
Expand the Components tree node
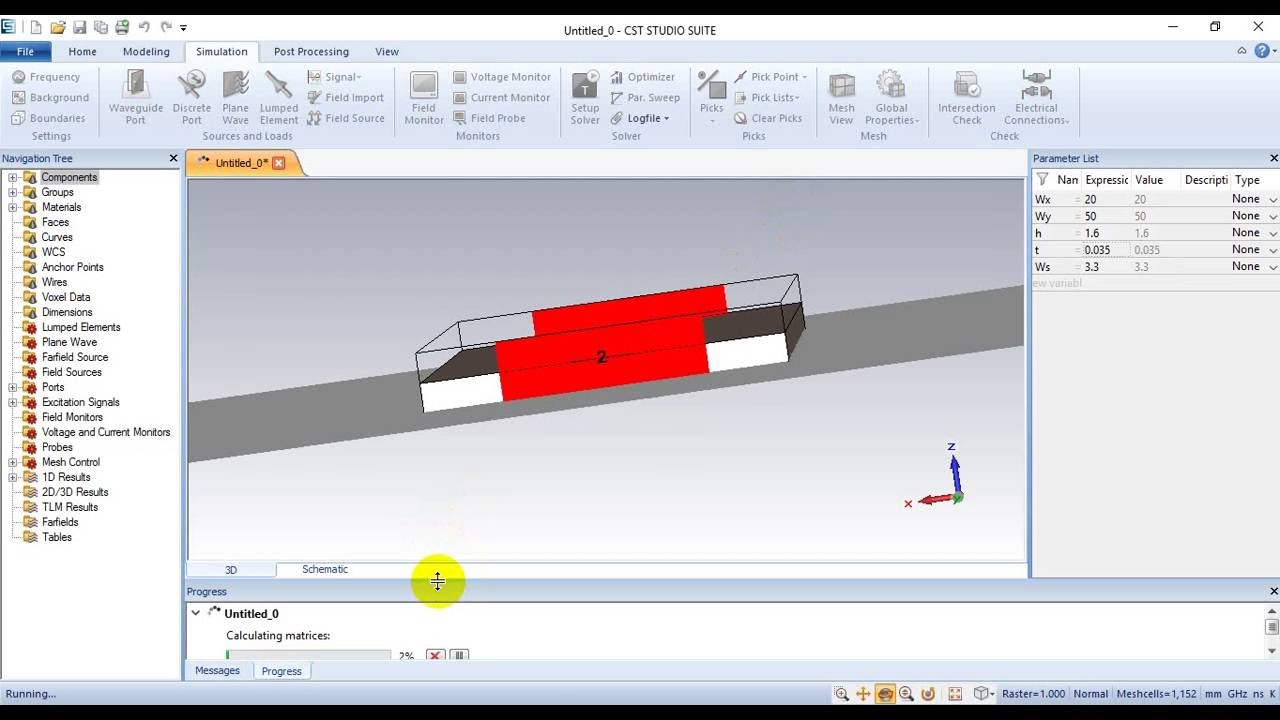coord(13,177)
